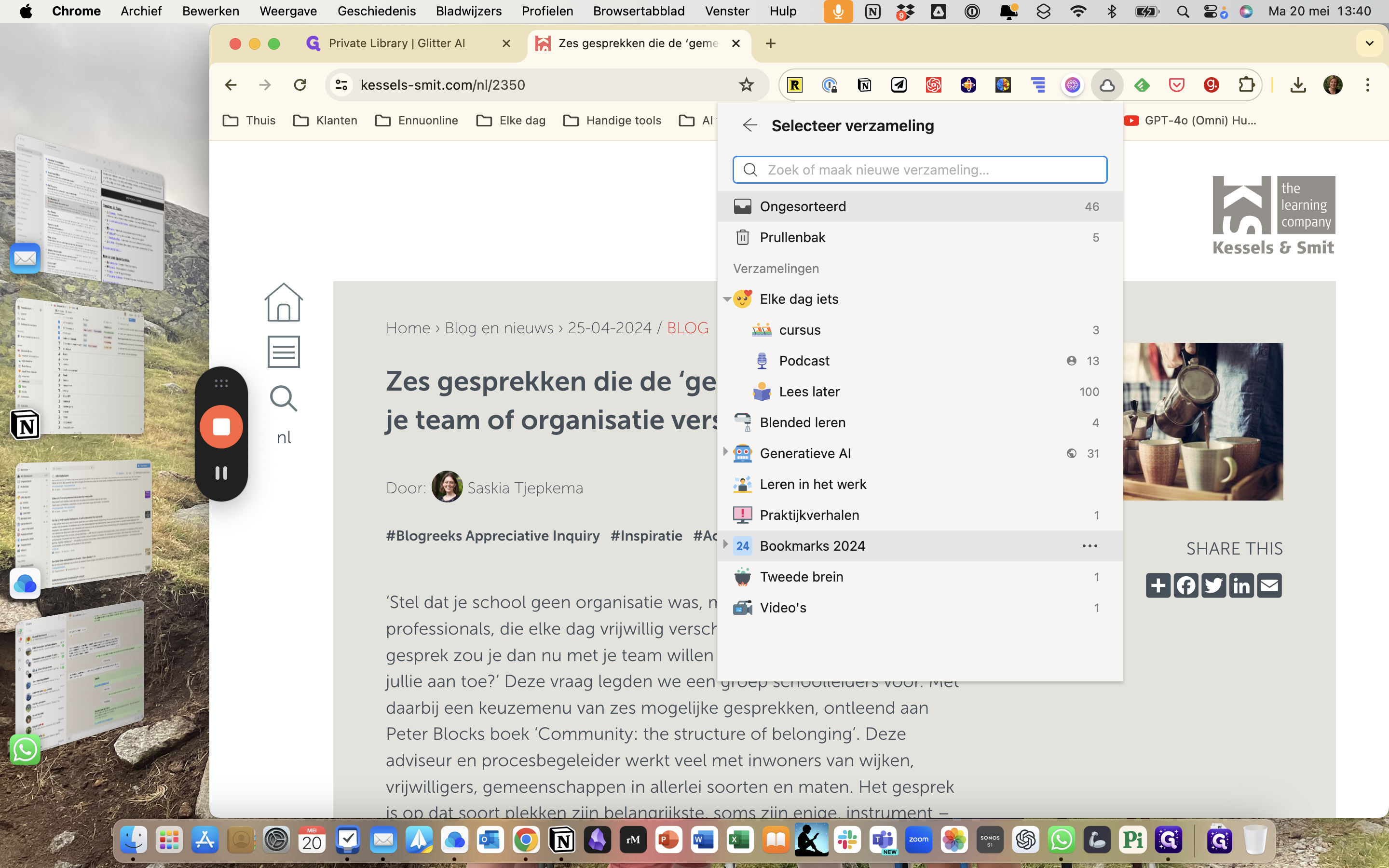
Task: Collapse the Elke dag iets collection
Action: click(x=727, y=299)
